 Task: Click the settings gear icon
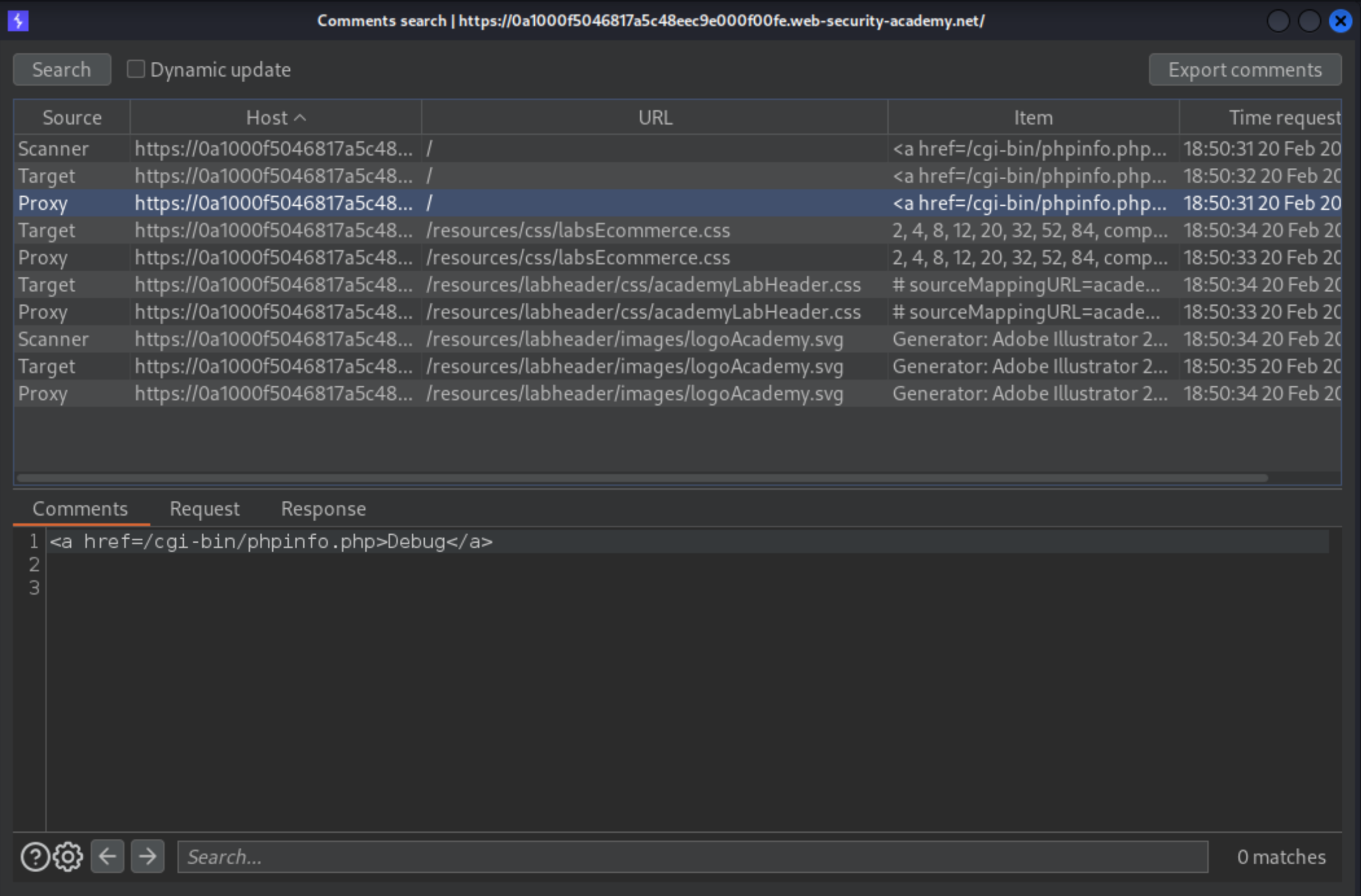67,857
